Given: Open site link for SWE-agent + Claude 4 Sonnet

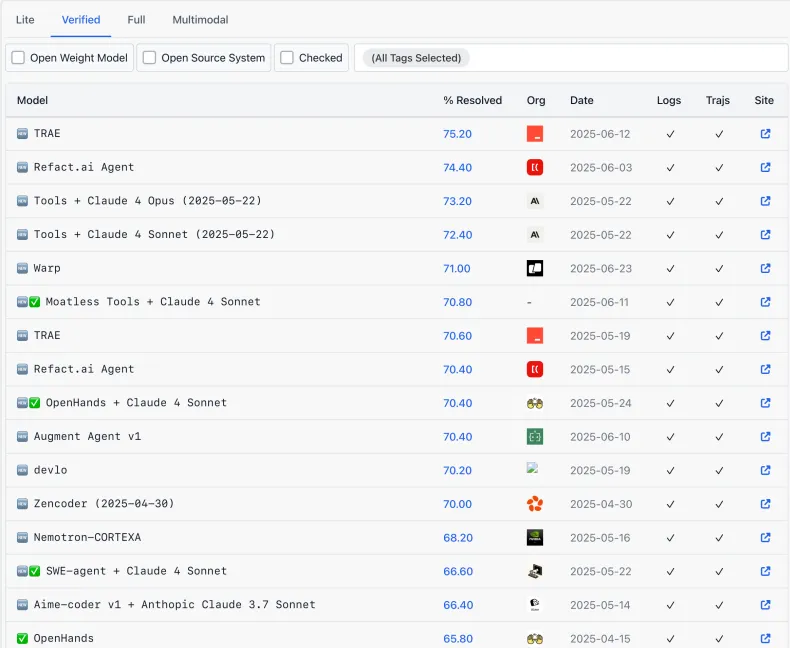Looking at the screenshot, I should [765, 571].
